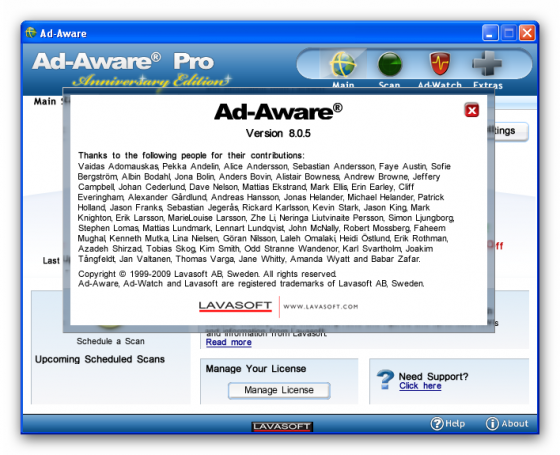Screen dimensions: 560x455
Task: Click the Manage License button
Action: [x=279, y=390]
